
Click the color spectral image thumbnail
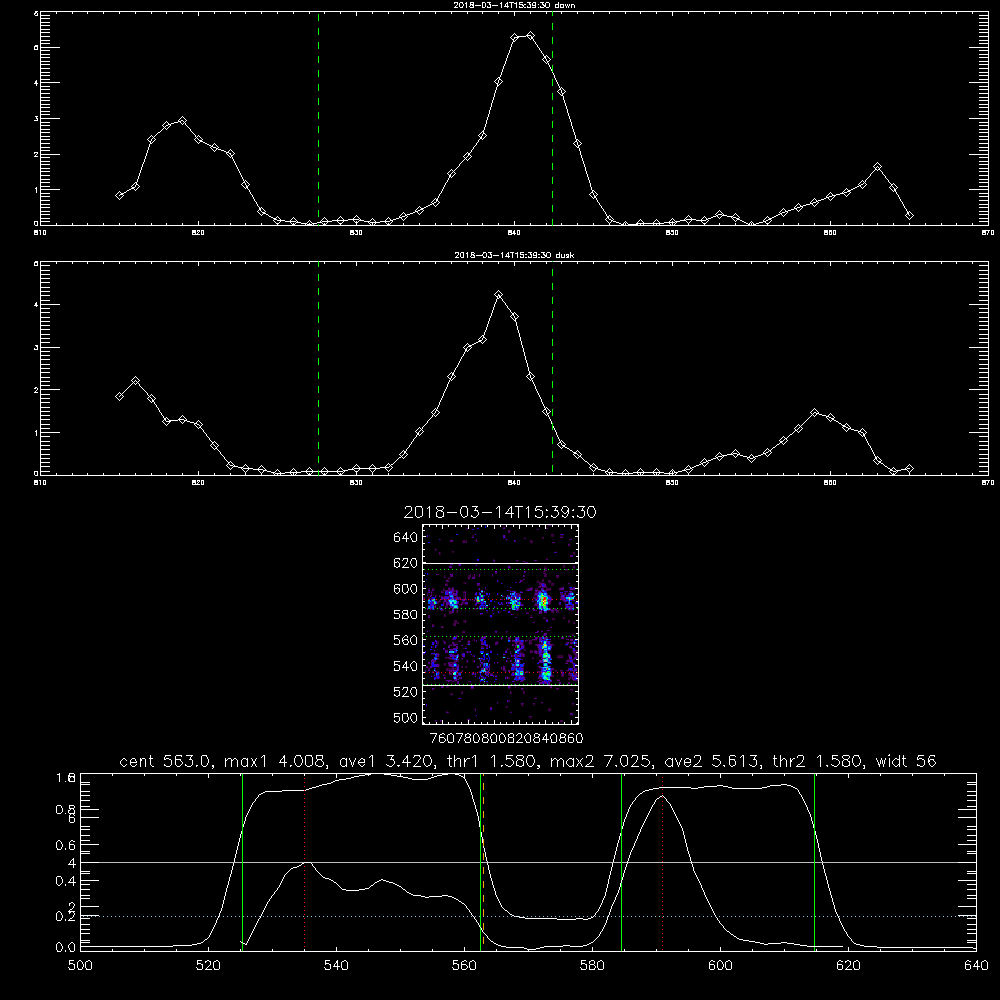click(500, 624)
